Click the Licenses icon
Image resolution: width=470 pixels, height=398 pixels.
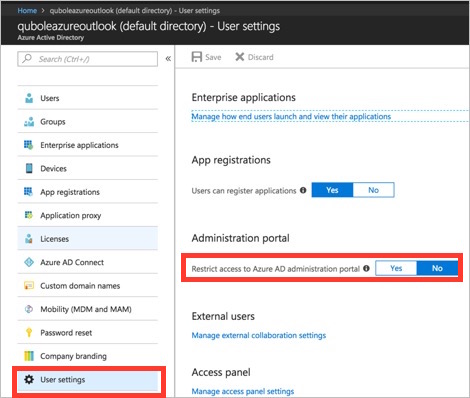(29, 239)
